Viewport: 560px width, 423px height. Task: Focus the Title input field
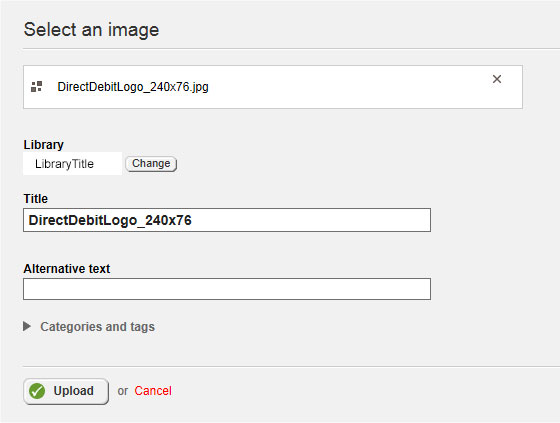pyautogui.click(x=227, y=220)
